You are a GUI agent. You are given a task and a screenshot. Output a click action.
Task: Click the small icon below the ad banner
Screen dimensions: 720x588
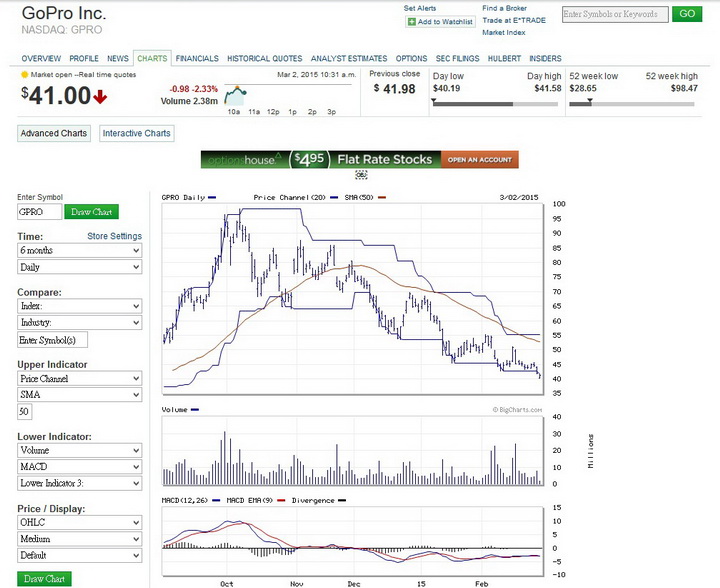pyautogui.click(x=360, y=174)
